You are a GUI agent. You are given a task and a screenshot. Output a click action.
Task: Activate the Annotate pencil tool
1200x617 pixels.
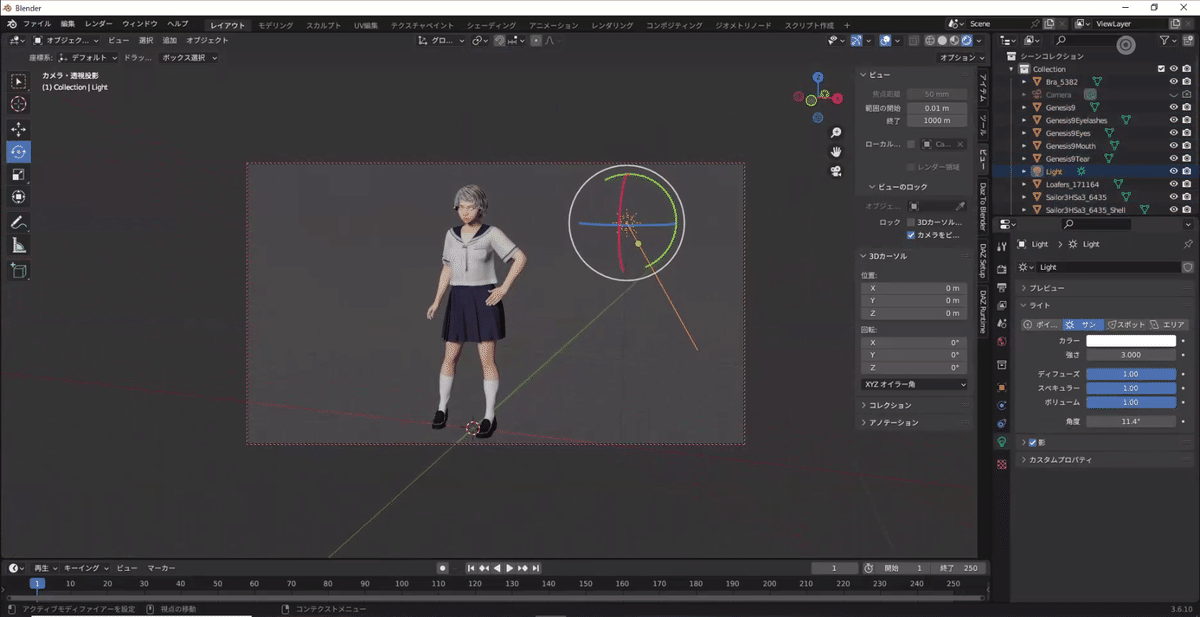19,222
